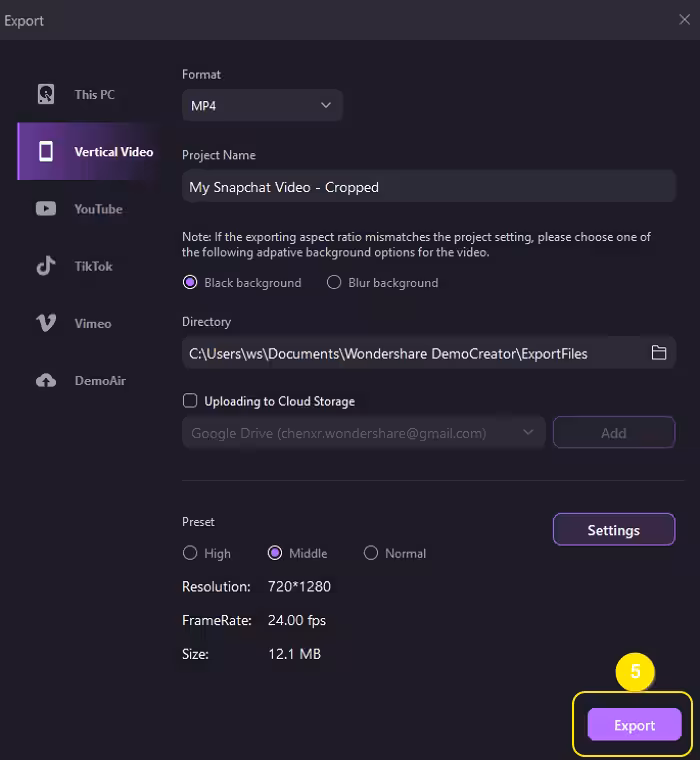This screenshot has width=700, height=760.
Task: Expand the Google Drive account dropdown
Action: click(x=363, y=433)
